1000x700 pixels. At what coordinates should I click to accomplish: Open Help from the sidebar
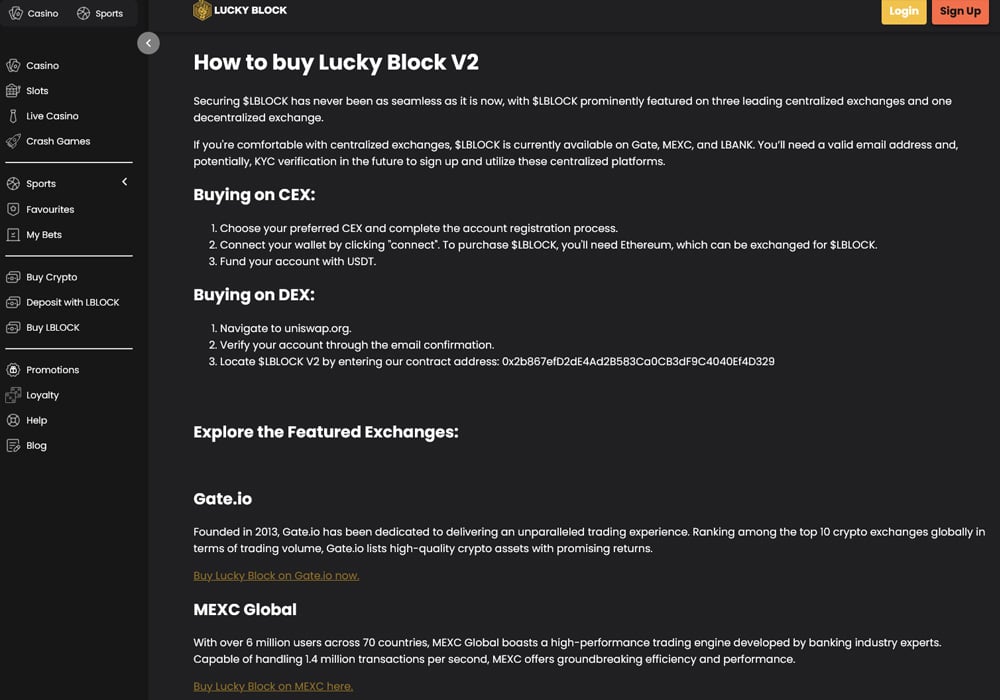[36, 420]
